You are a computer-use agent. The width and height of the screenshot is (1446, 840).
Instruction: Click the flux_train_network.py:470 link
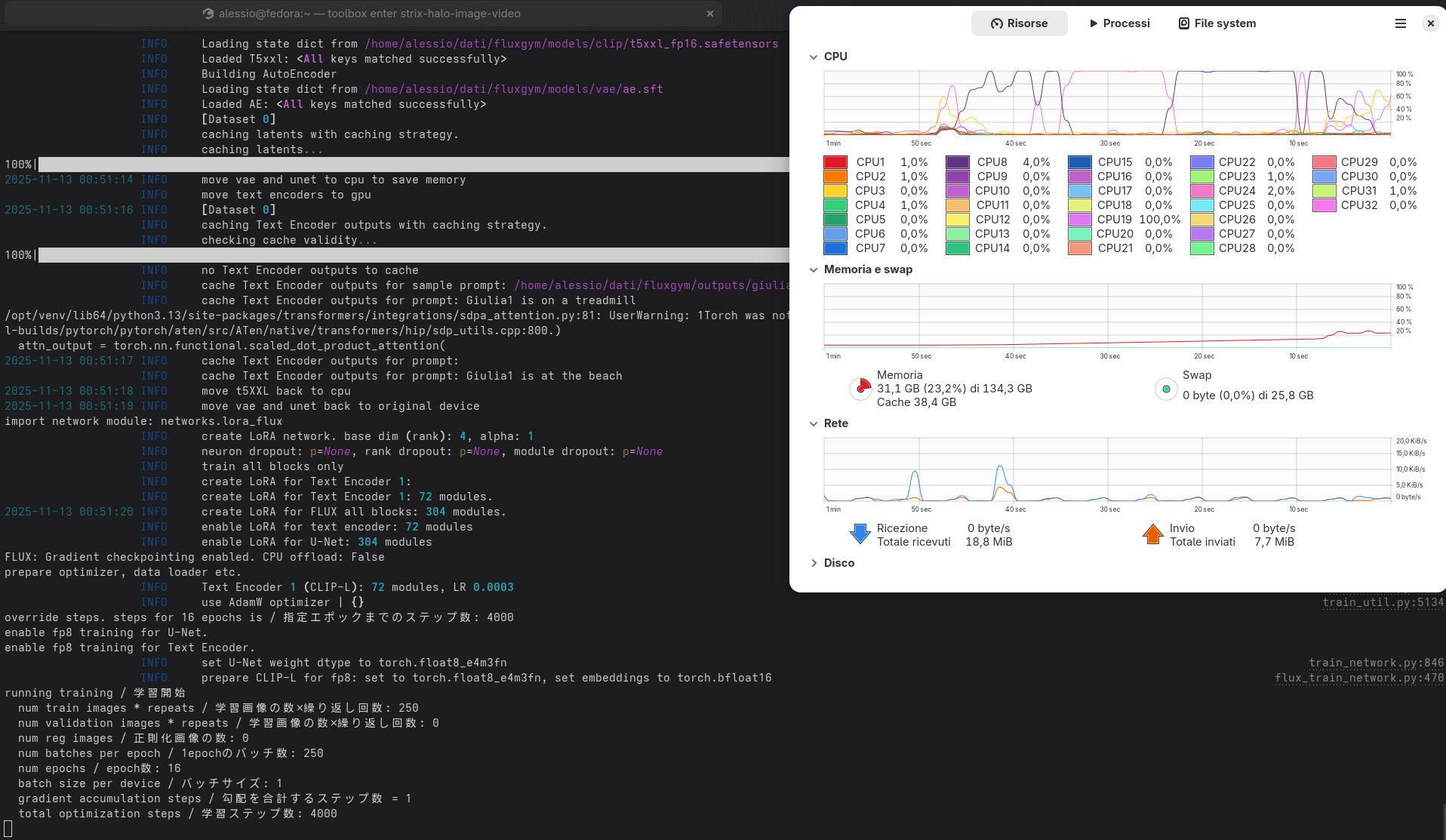[x=1358, y=678]
